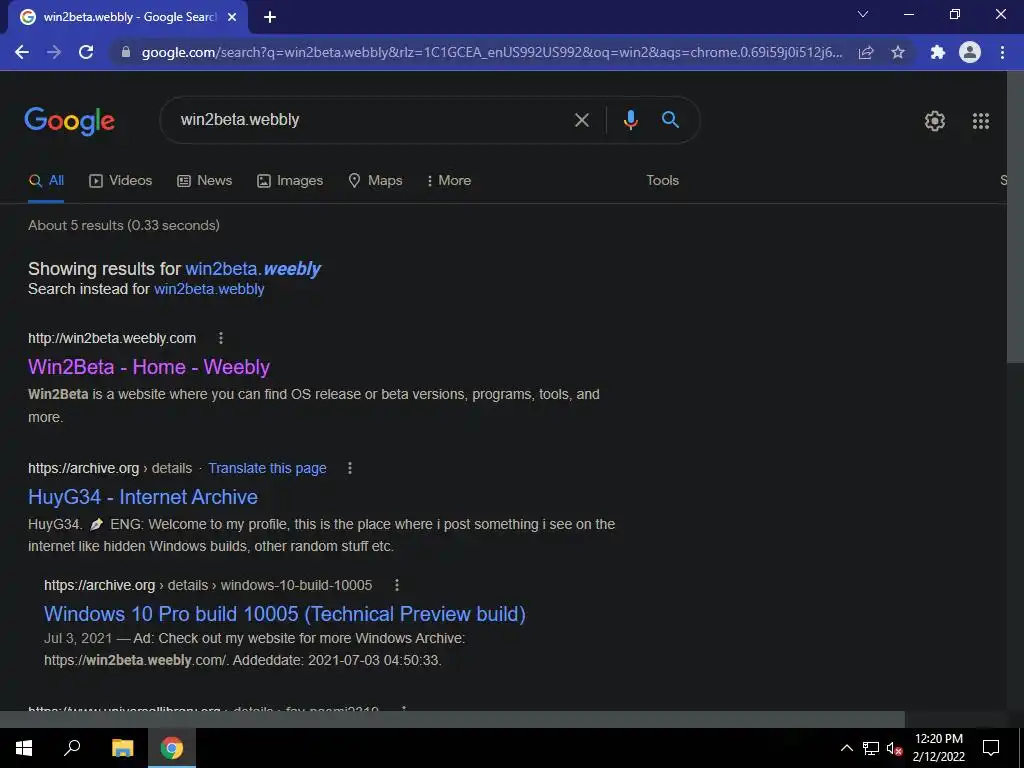This screenshot has width=1024, height=768.
Task: Close the win2beta.webbly Google Search tab
Action: 232,17
